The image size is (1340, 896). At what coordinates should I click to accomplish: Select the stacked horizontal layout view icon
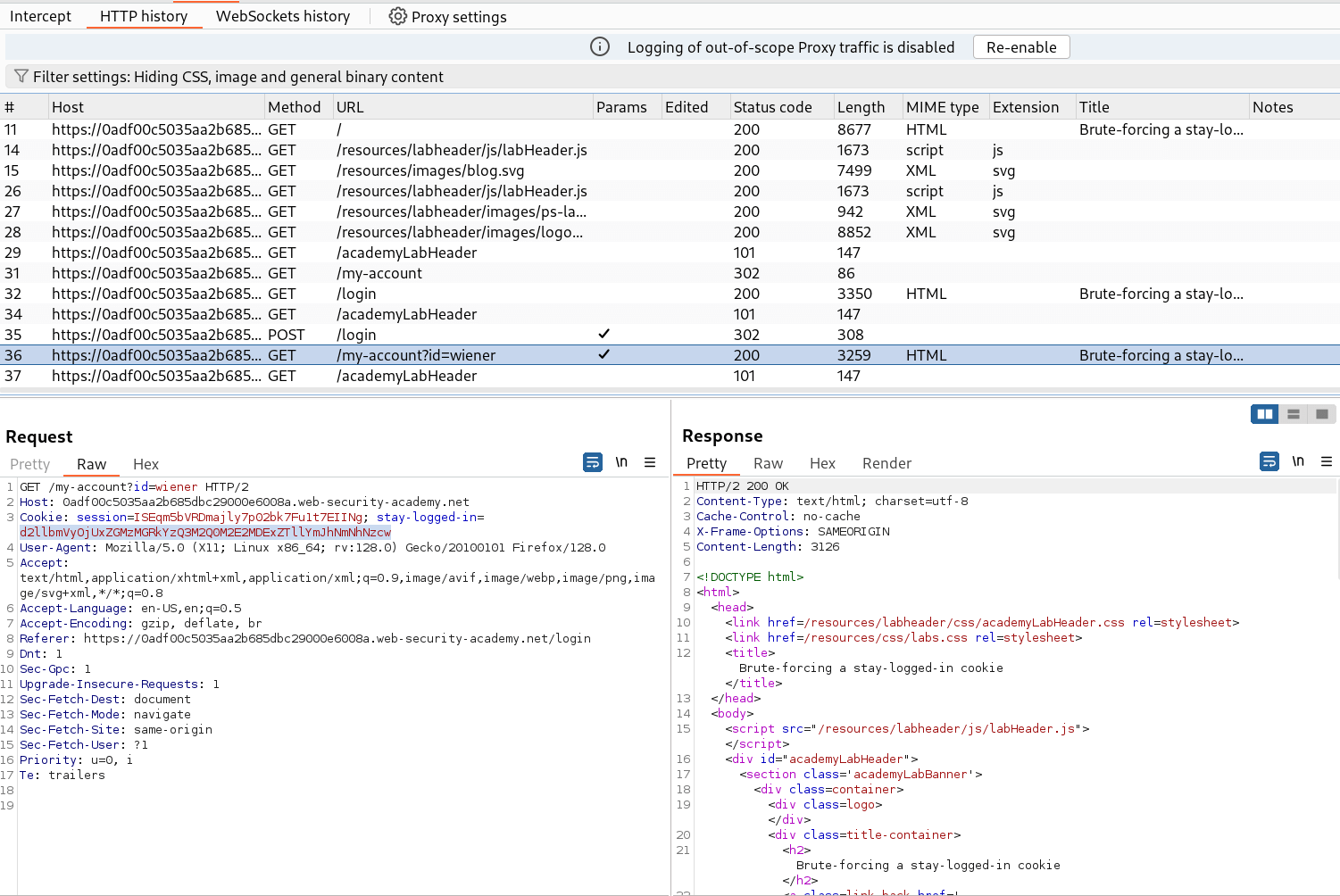(x=1294, y=413)
